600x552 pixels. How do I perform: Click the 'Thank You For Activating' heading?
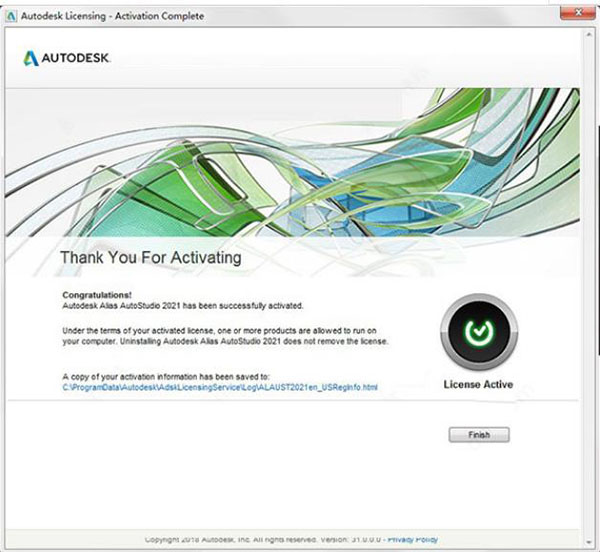click(151, 257)
